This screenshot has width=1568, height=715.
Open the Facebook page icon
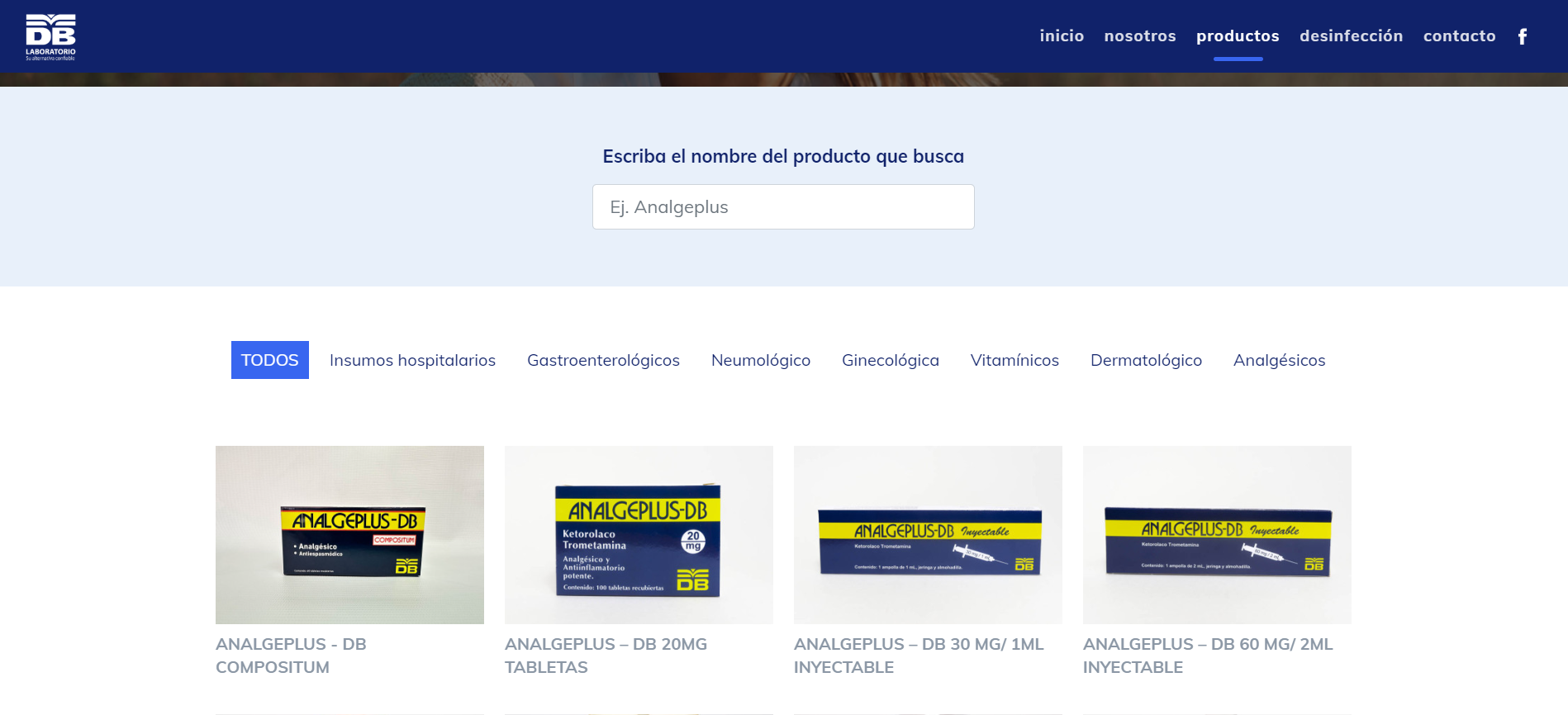(1522, 36)
